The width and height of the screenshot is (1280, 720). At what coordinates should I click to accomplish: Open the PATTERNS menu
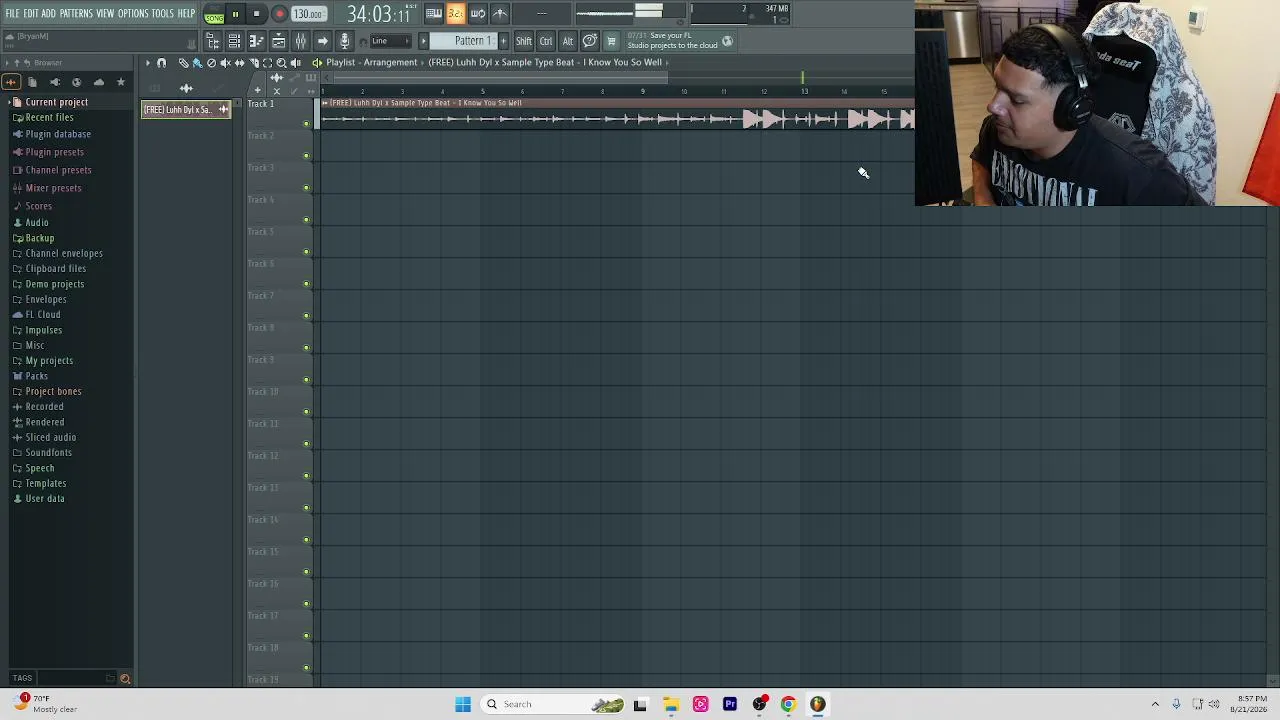(x=76, y=13)
